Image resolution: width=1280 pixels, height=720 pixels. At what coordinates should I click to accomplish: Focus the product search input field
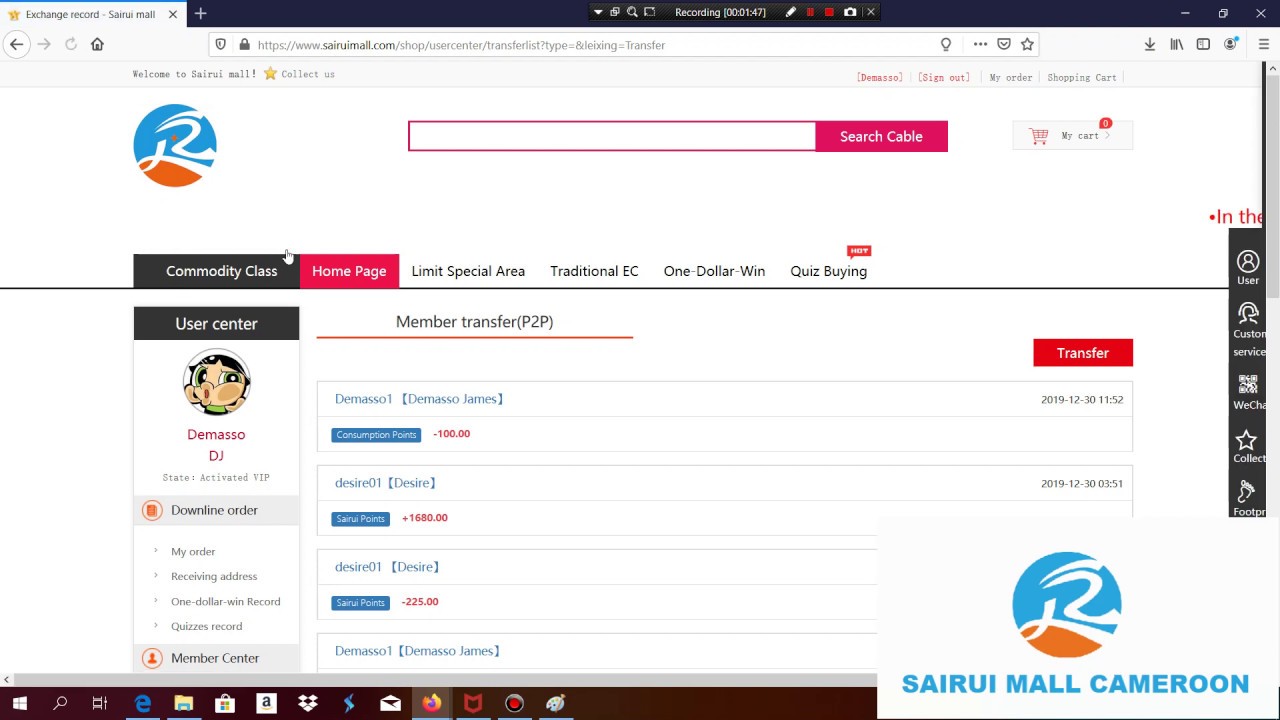point(612,136)
